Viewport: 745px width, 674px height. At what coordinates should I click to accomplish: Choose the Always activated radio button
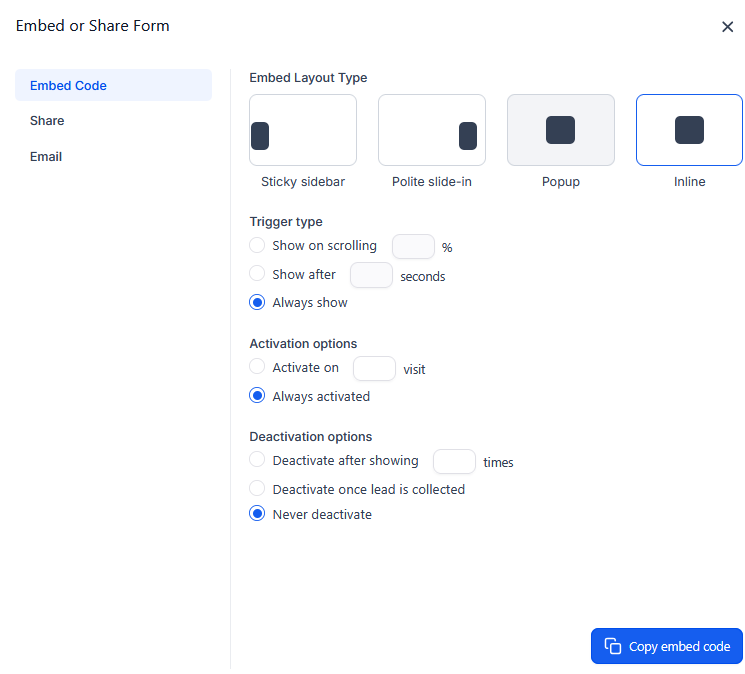coord(257,396)
